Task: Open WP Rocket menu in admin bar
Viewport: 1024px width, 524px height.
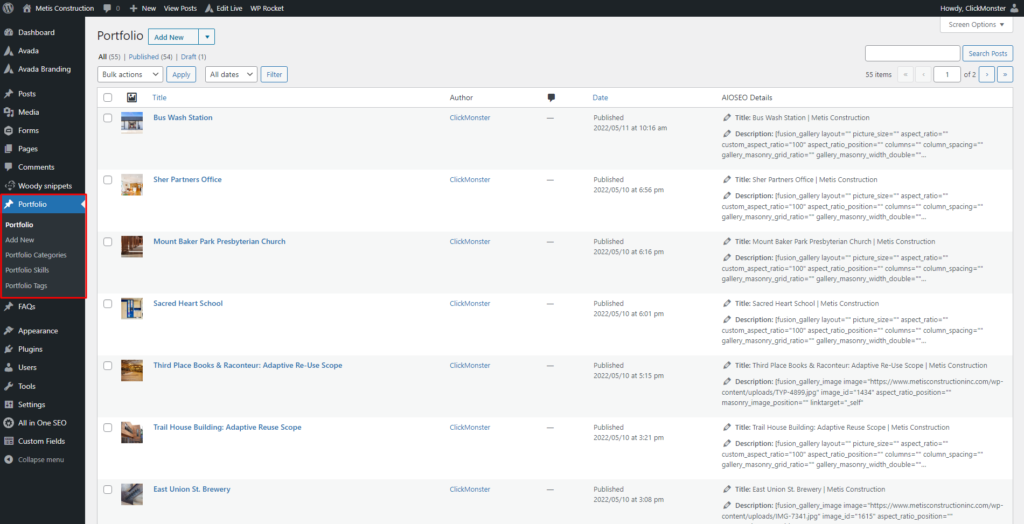Action: (x=266, y=8)
